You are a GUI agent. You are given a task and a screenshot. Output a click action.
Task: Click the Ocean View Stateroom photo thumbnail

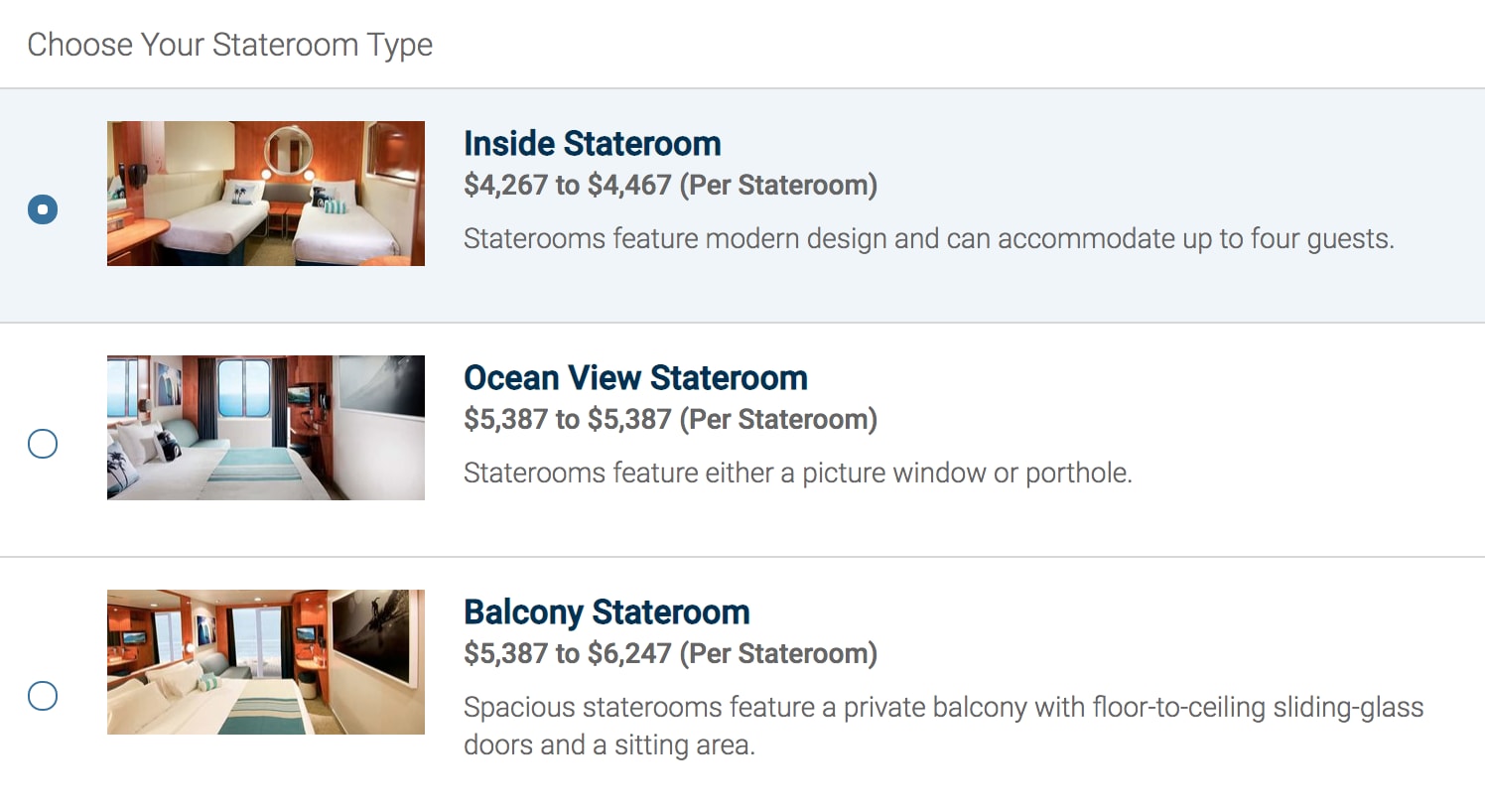tap(265, 427)
